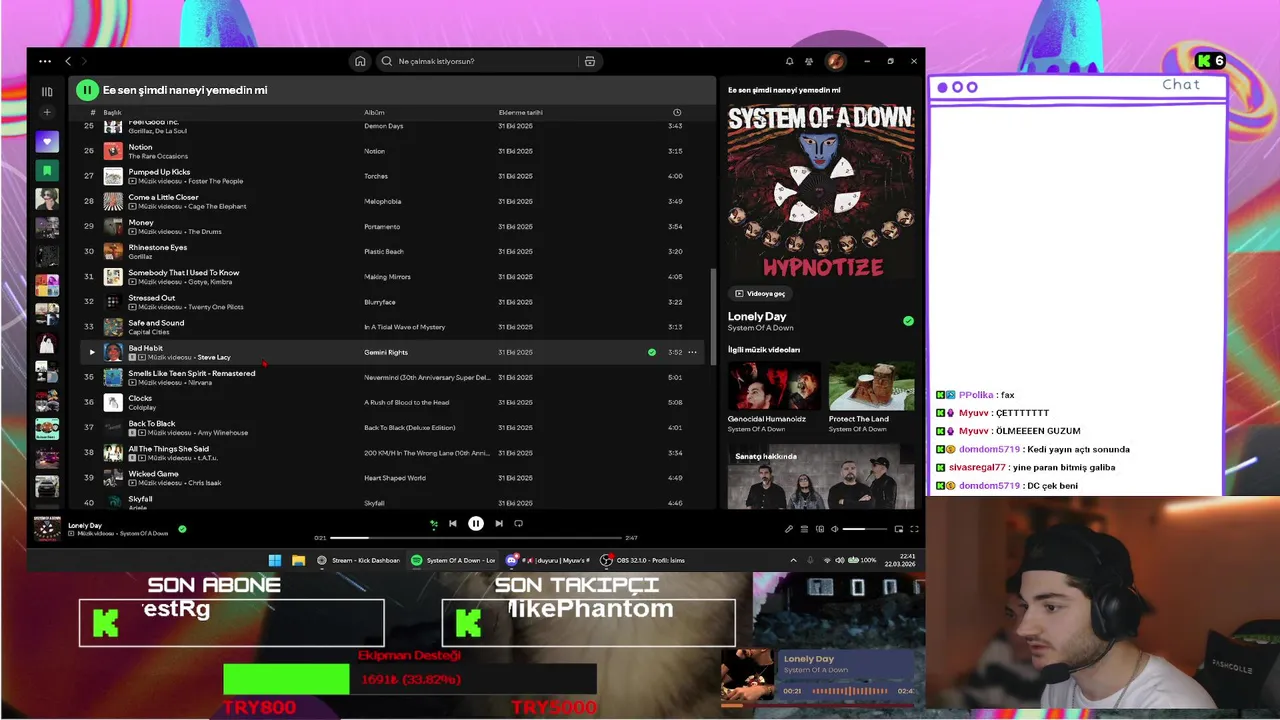
Task: Expand the Your Library sidebar
Action: tap(47, 91)
